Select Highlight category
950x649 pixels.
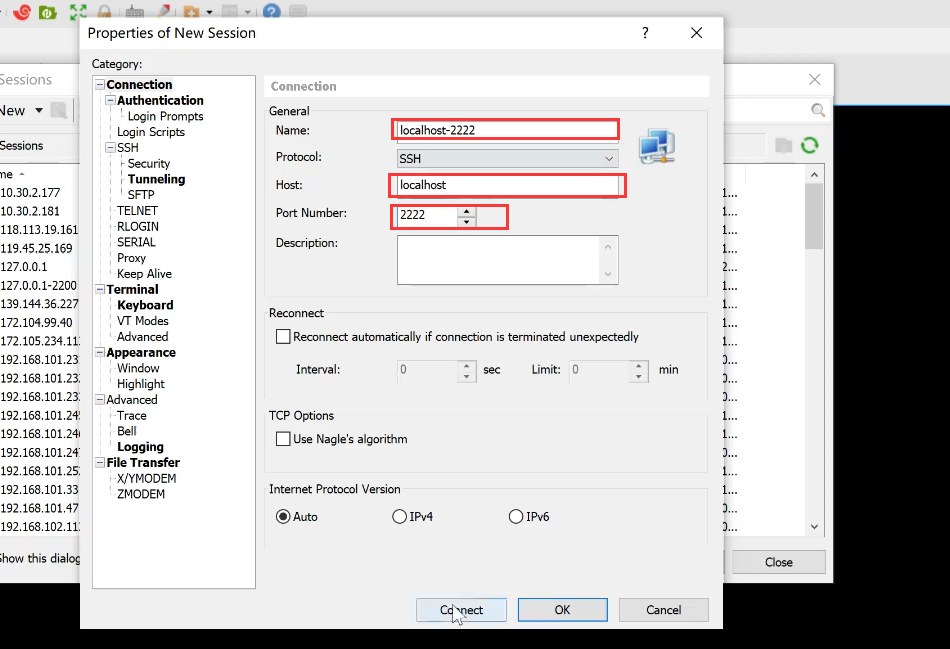tap(141, 384)
